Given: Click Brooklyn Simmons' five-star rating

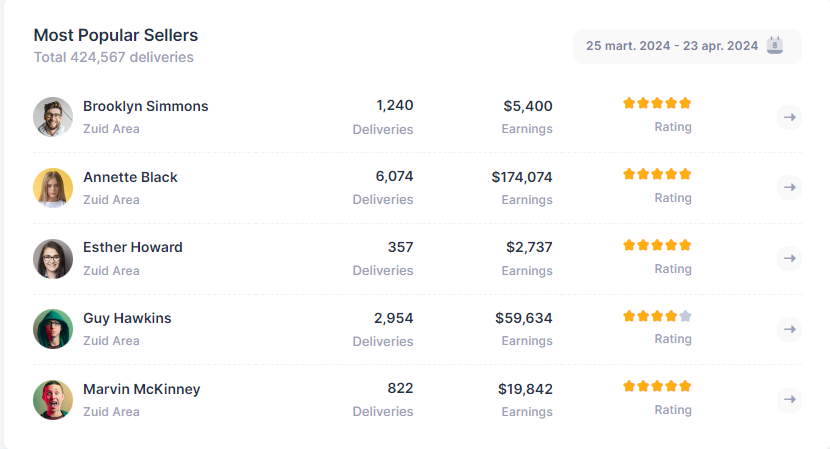Looking at the screenshot, I should coord(657,103).
